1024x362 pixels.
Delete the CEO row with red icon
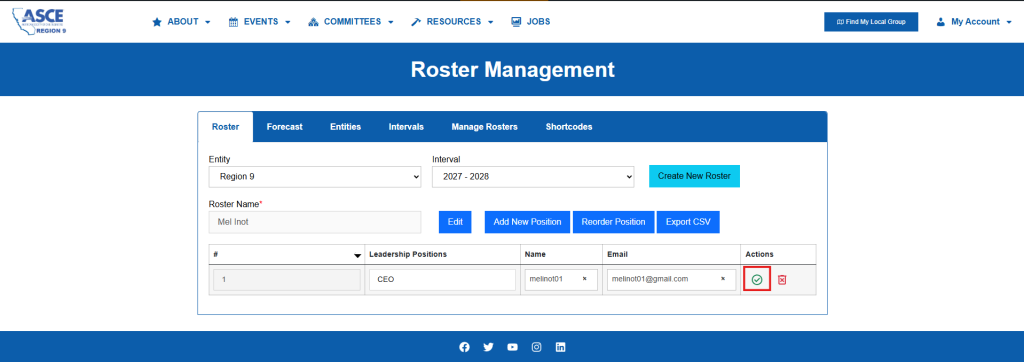[x=782, y=280]
